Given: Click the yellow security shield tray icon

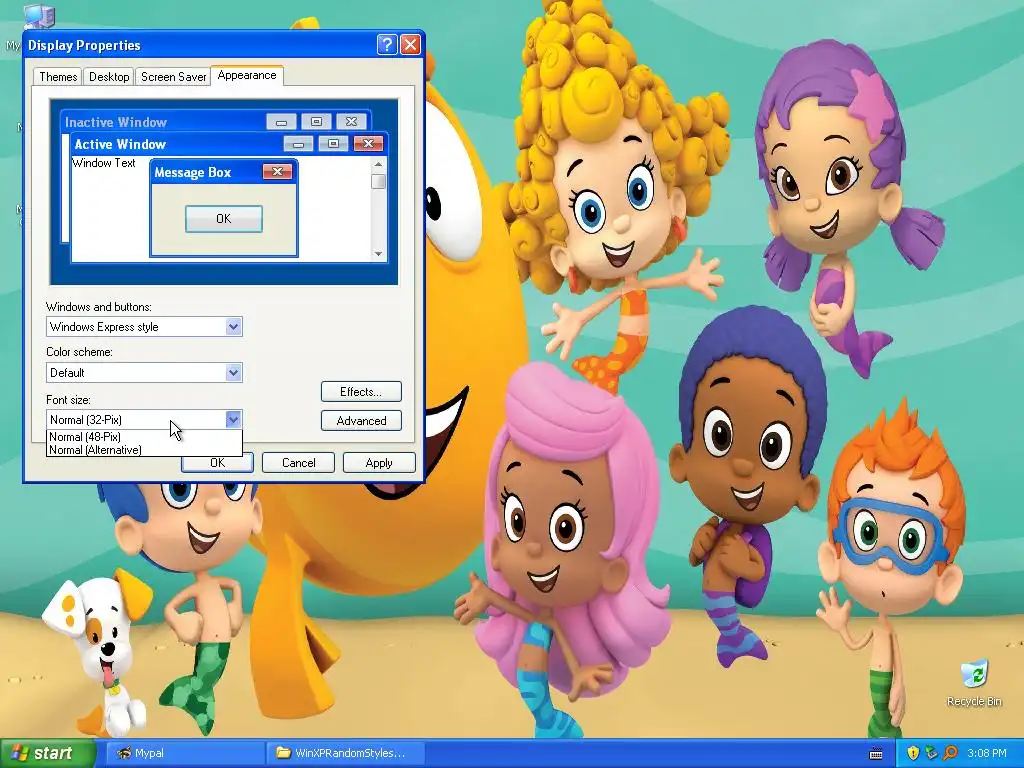Looking at the screenshot, I should [x=913, y=753].
